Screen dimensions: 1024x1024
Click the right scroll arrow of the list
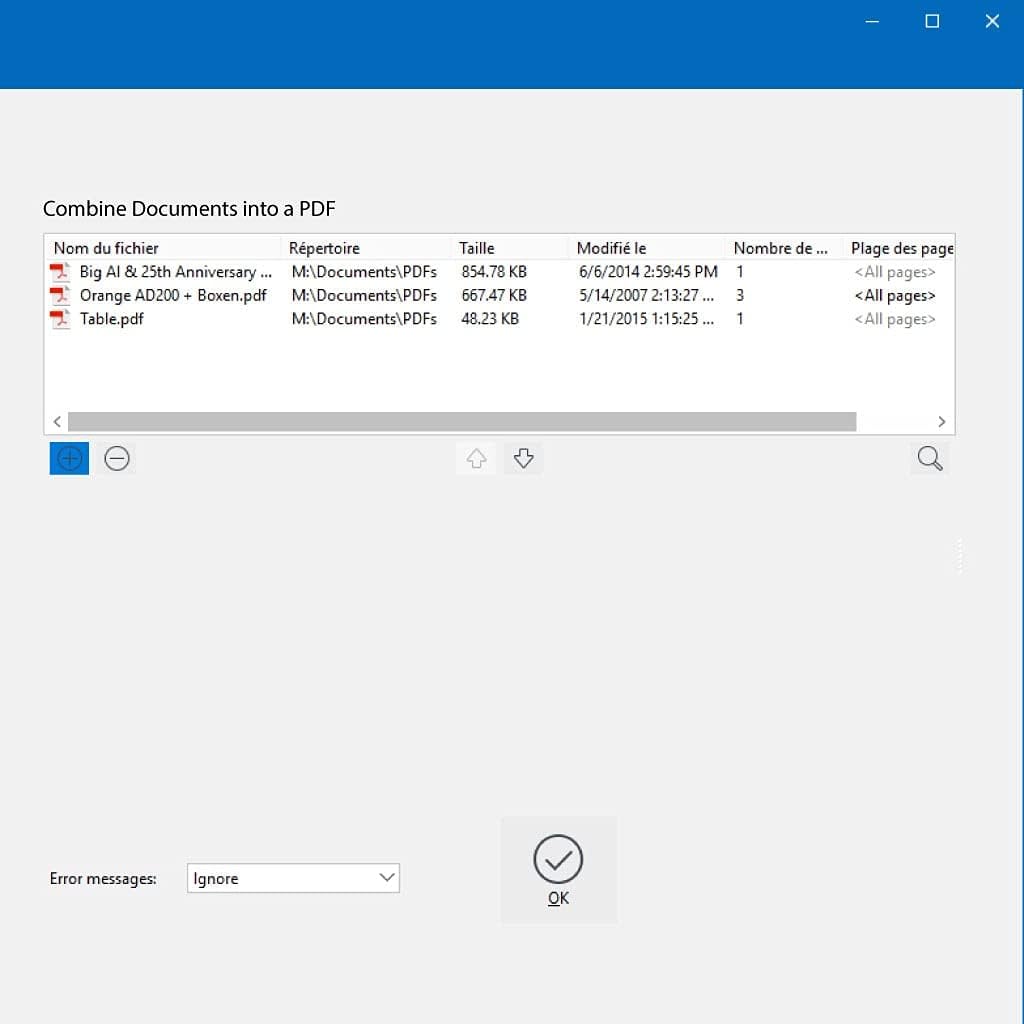[941, 421]
